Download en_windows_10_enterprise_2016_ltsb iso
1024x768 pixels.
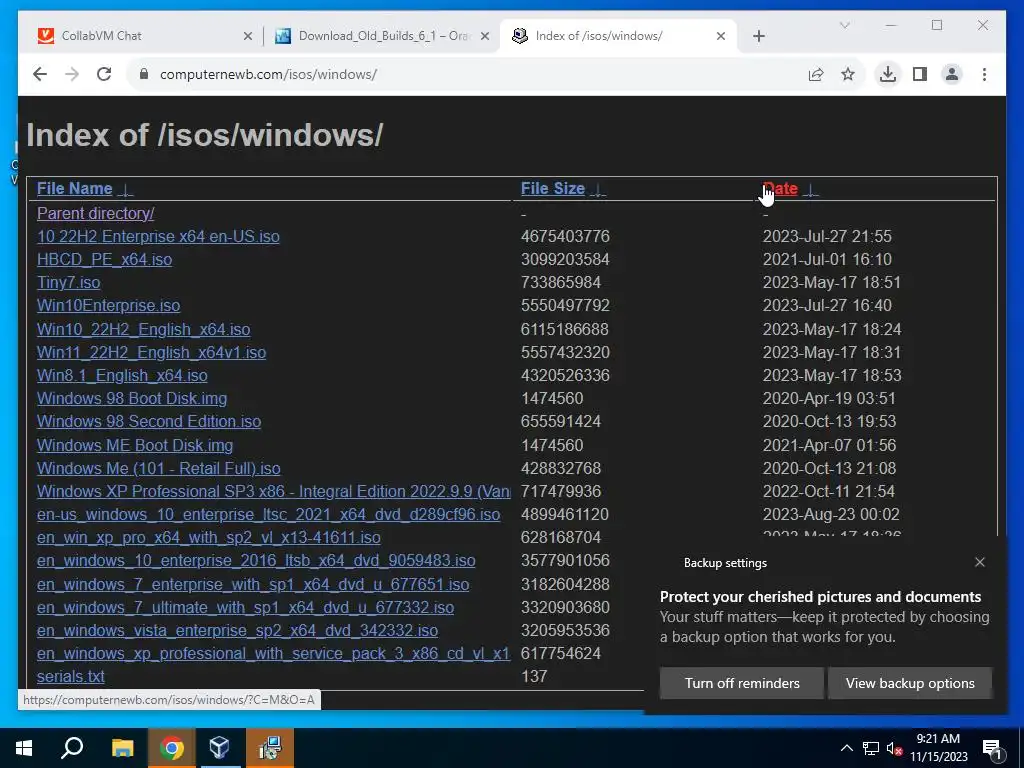click(256, 560)
